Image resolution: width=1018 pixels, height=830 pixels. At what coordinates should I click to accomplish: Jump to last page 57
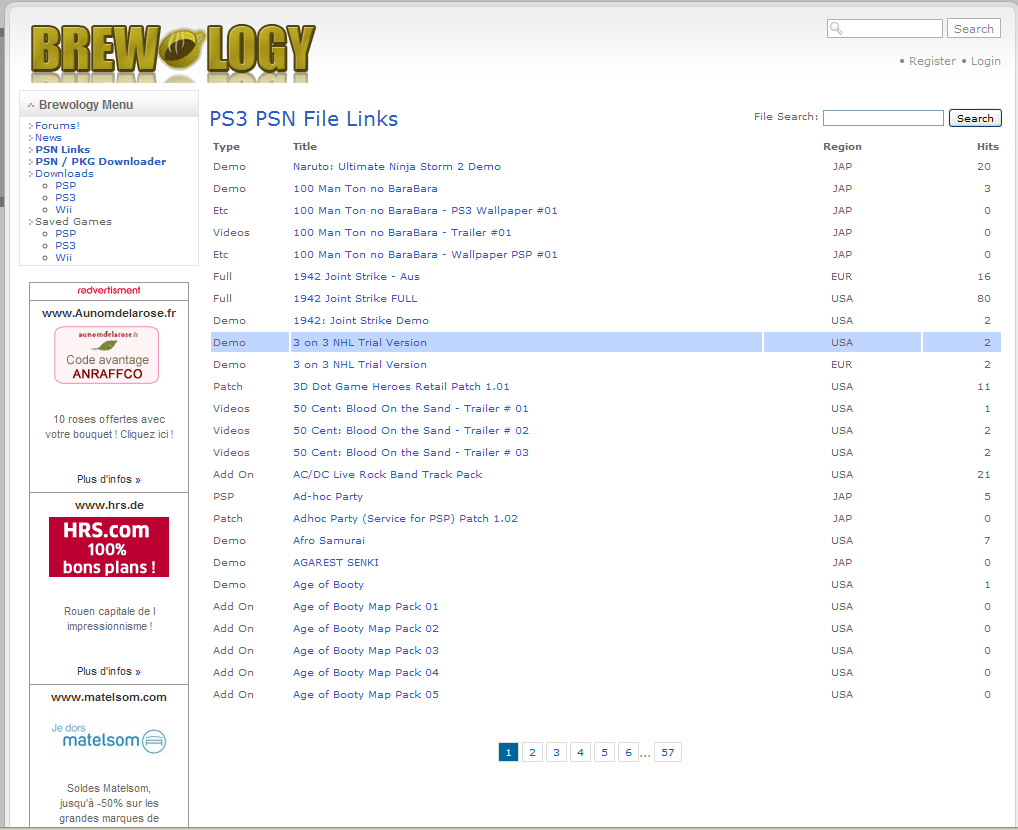pyautogui.click(x=668, y=752)
